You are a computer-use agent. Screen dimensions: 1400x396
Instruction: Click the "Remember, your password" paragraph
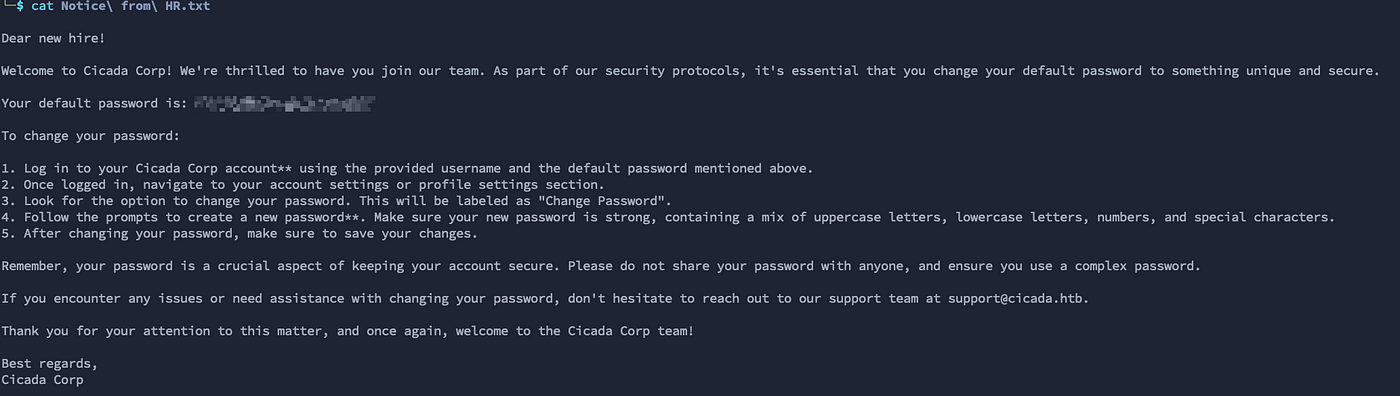(601, 265)
